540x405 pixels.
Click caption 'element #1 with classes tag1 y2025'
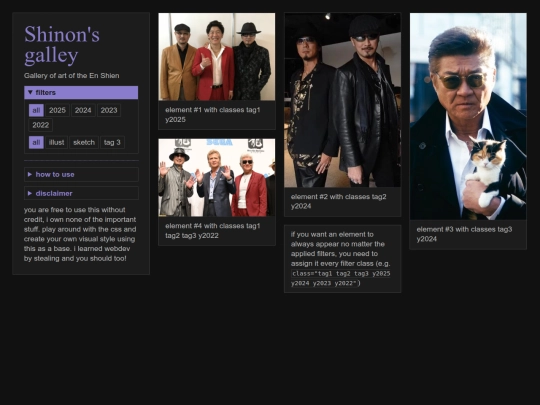(213, 115)
